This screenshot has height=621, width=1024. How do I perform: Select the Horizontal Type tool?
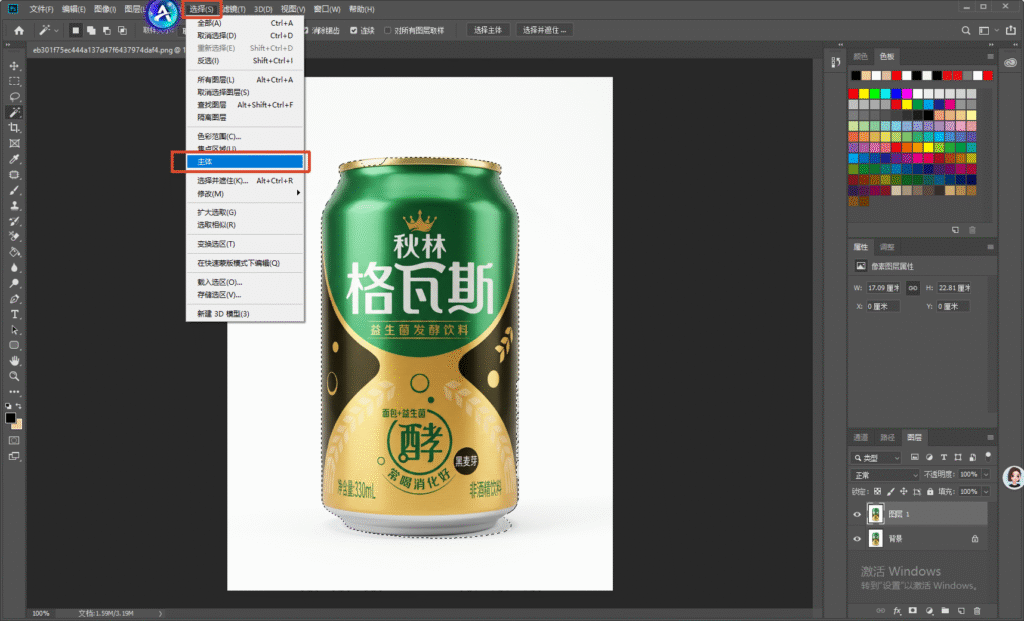(x=14, y=315)
